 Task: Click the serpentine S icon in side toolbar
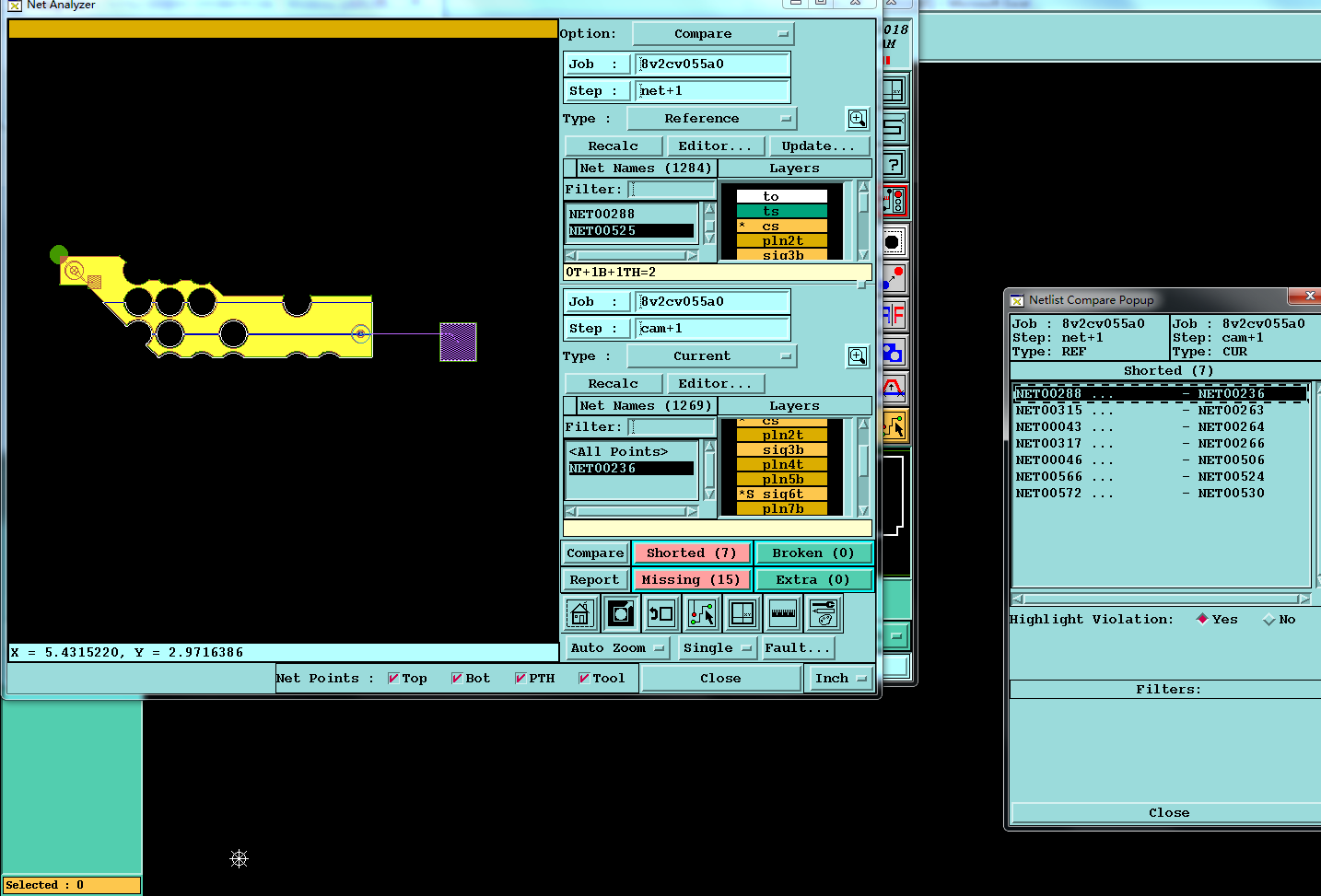(x=894, y=127)
